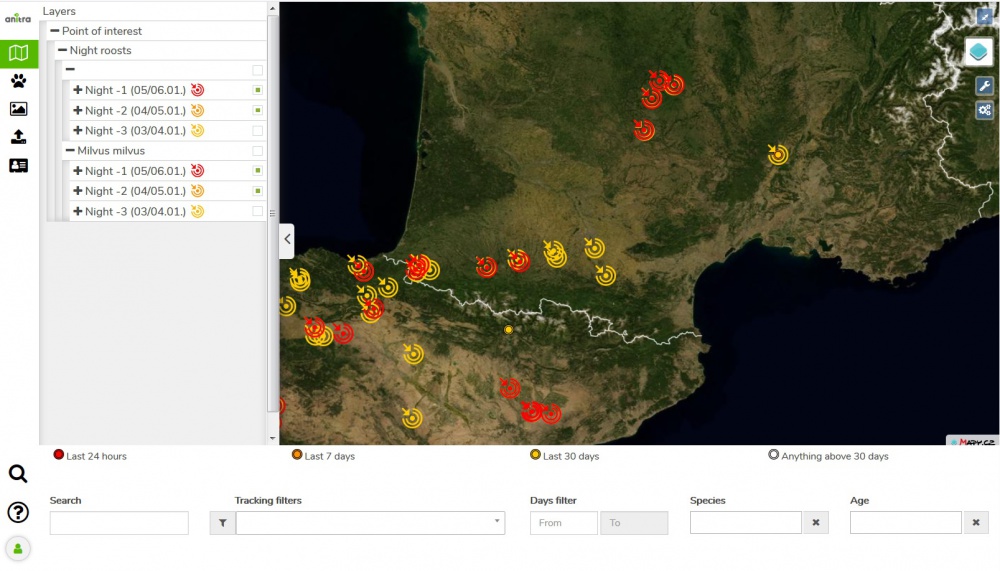Collapse the layers panel with arrow handle
Image resolution: width=1000 pixels, height=571 pixels.
287,239
